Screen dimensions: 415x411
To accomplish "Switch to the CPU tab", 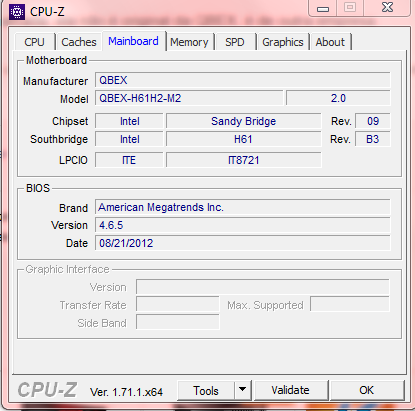I will (x=34, y=42).
